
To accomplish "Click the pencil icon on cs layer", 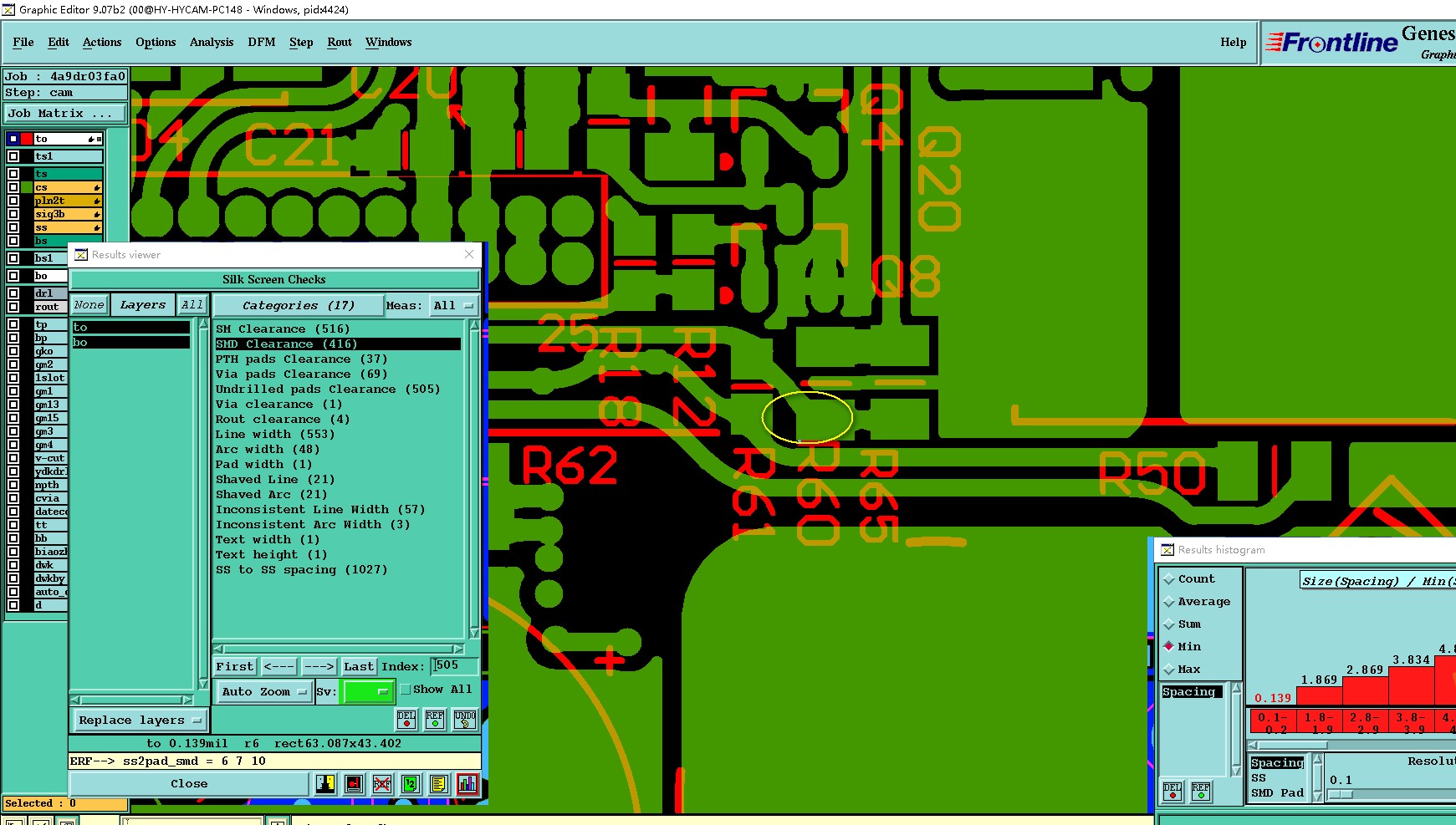I will (97, 188).
